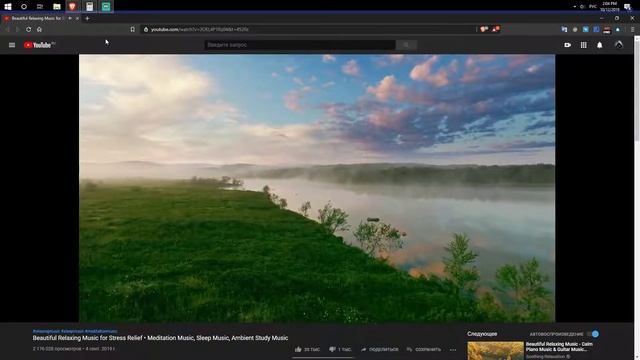This screenshot has height=360, width=640.
Task: Click the browser home icon
Action: 39,29
